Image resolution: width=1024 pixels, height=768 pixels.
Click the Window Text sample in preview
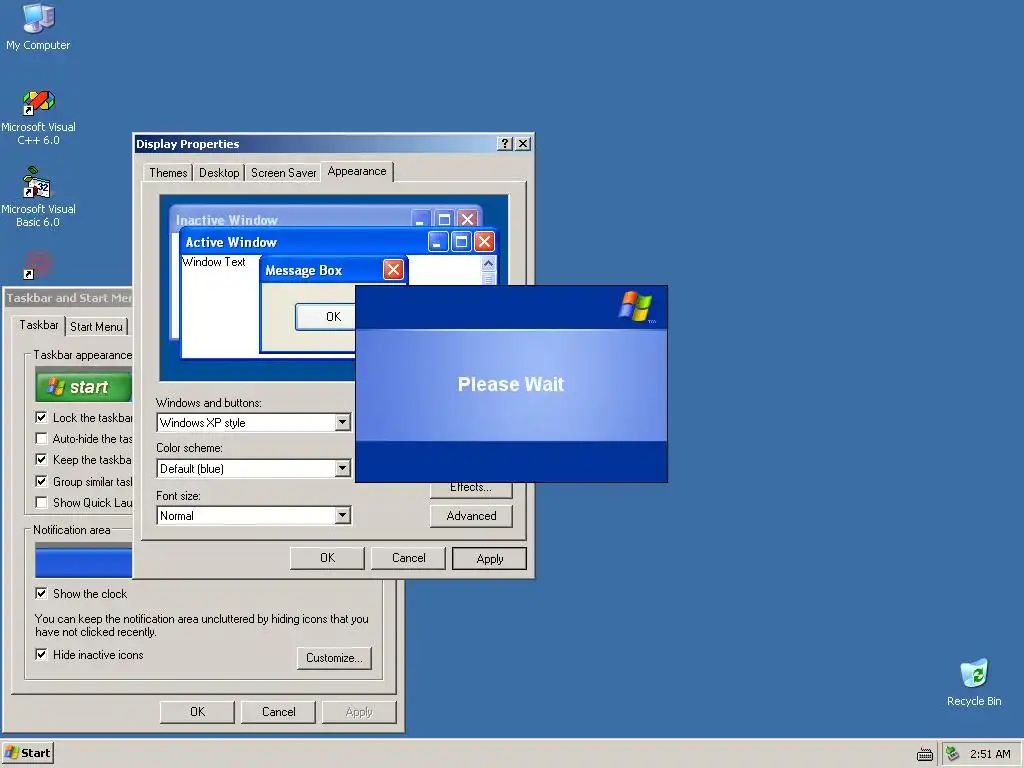point(214,262)
